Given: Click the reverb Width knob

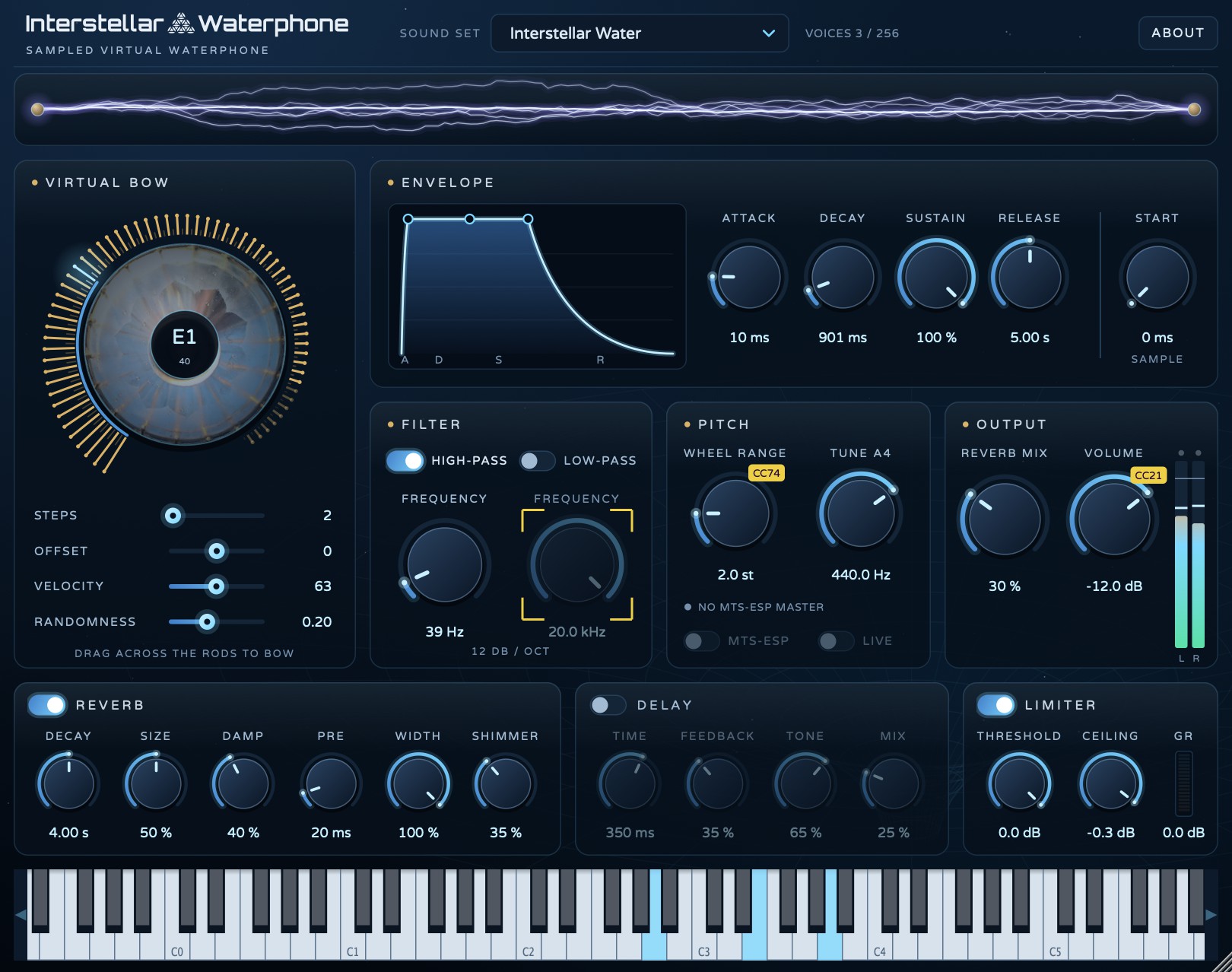Looking at the screenshot, I should 418,783.
